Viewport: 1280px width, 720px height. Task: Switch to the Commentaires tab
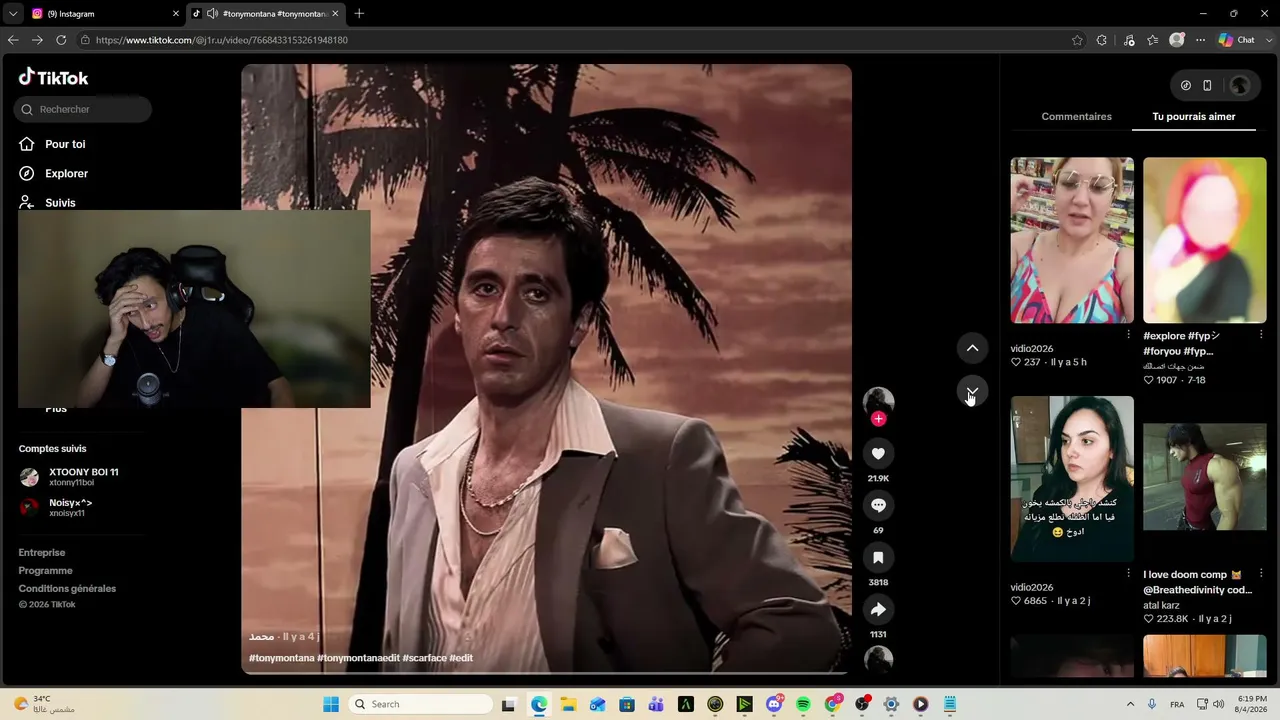(x=1076, y=117)
